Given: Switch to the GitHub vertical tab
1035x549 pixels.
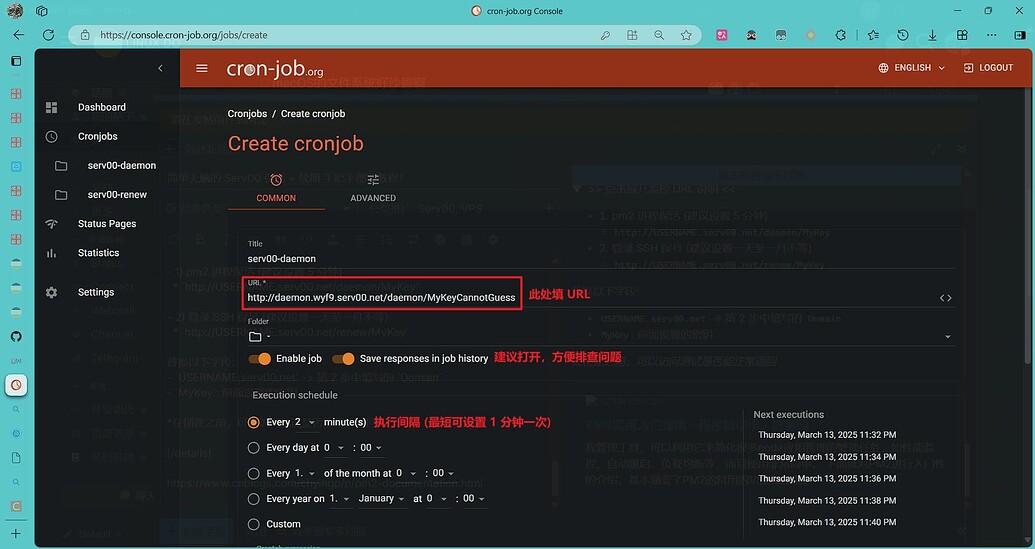Looking at the screenshot, I should 17,336.
